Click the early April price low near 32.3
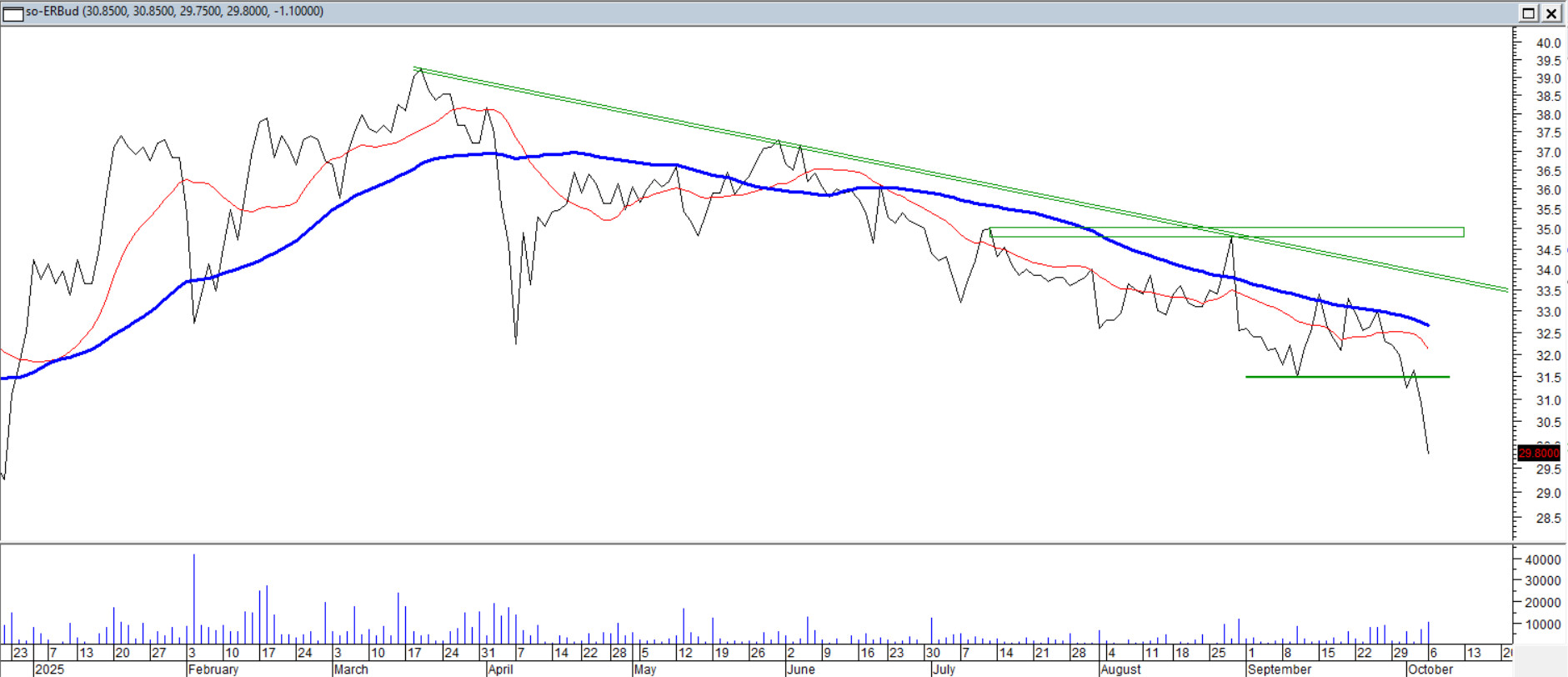Viewport: 1568px width, 677px height. (x=516, y=342)
